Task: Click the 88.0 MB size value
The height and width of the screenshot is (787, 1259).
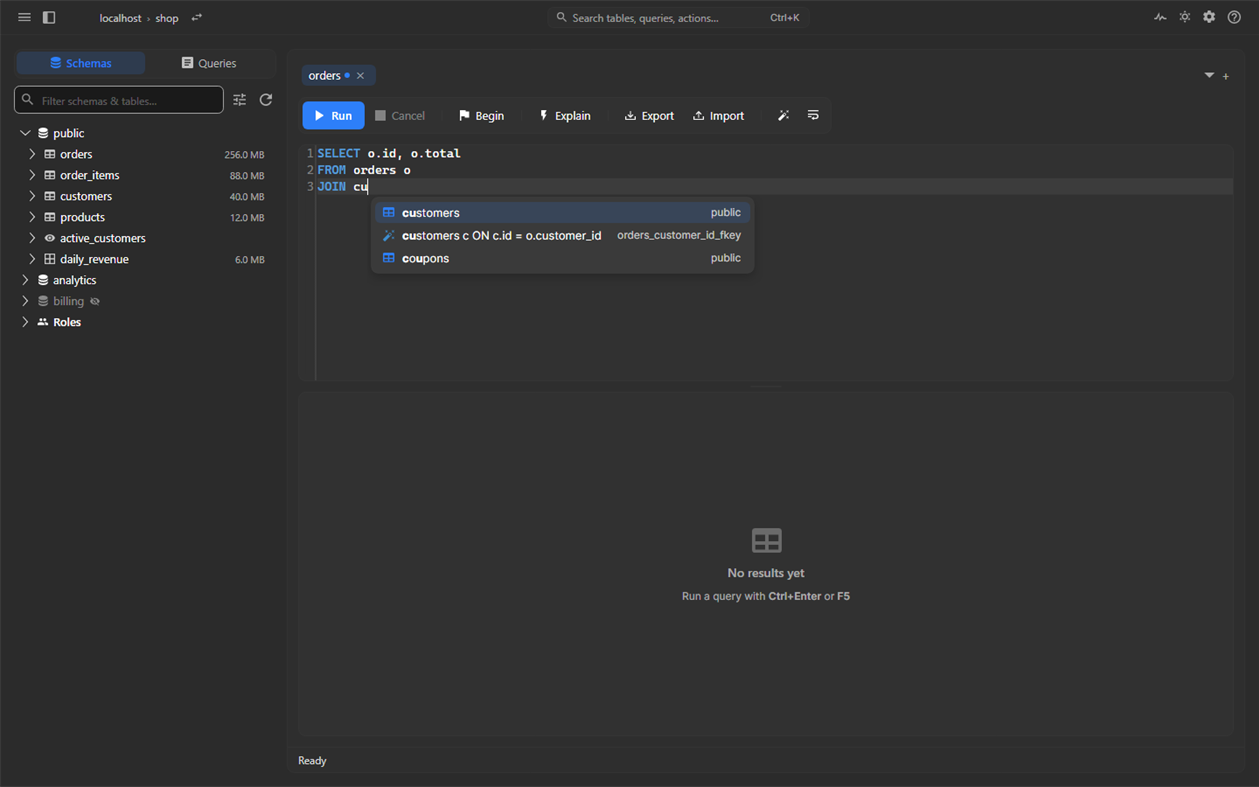Action: tap(247, 176)
